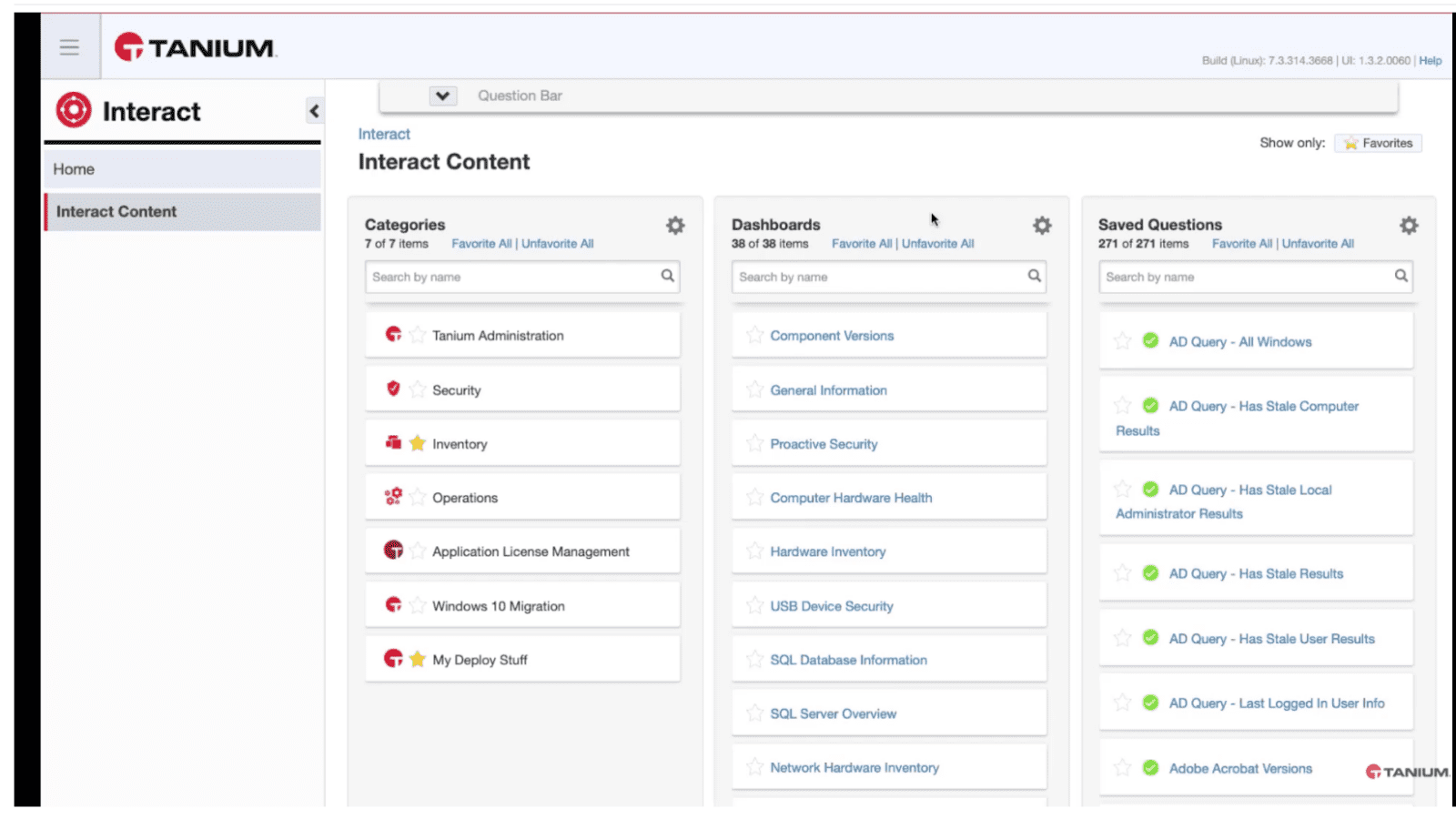Click green check icon for AD Query - Last Logged In User Info
The image size is (1456, 819).
tap(1150, 703)
